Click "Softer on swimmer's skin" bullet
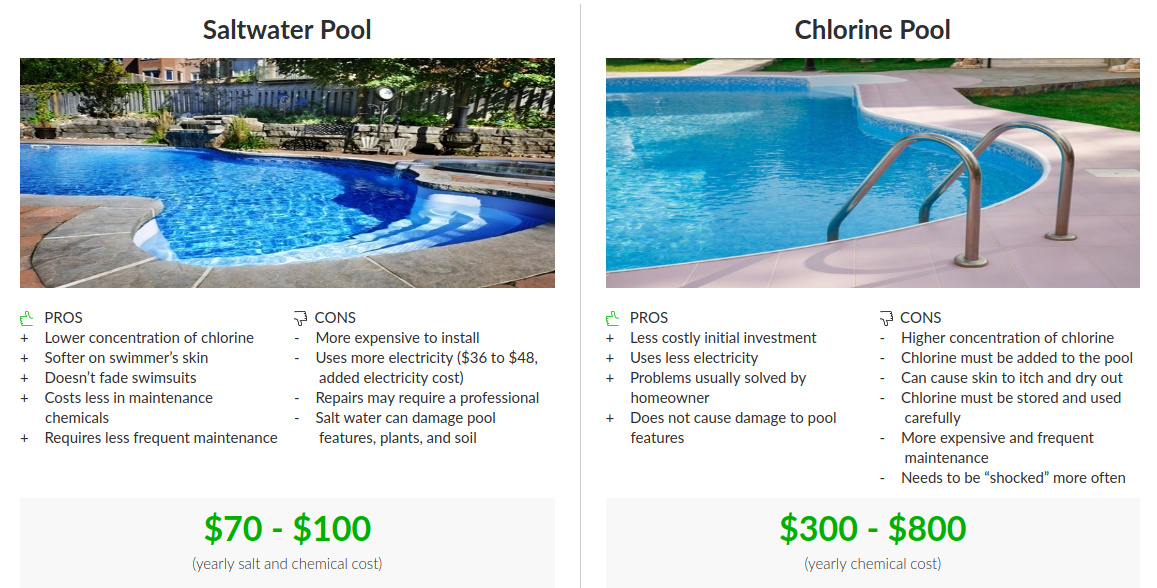Viewport: 1157px width, 588px height. pyautogui.click(x=126, y=358)
